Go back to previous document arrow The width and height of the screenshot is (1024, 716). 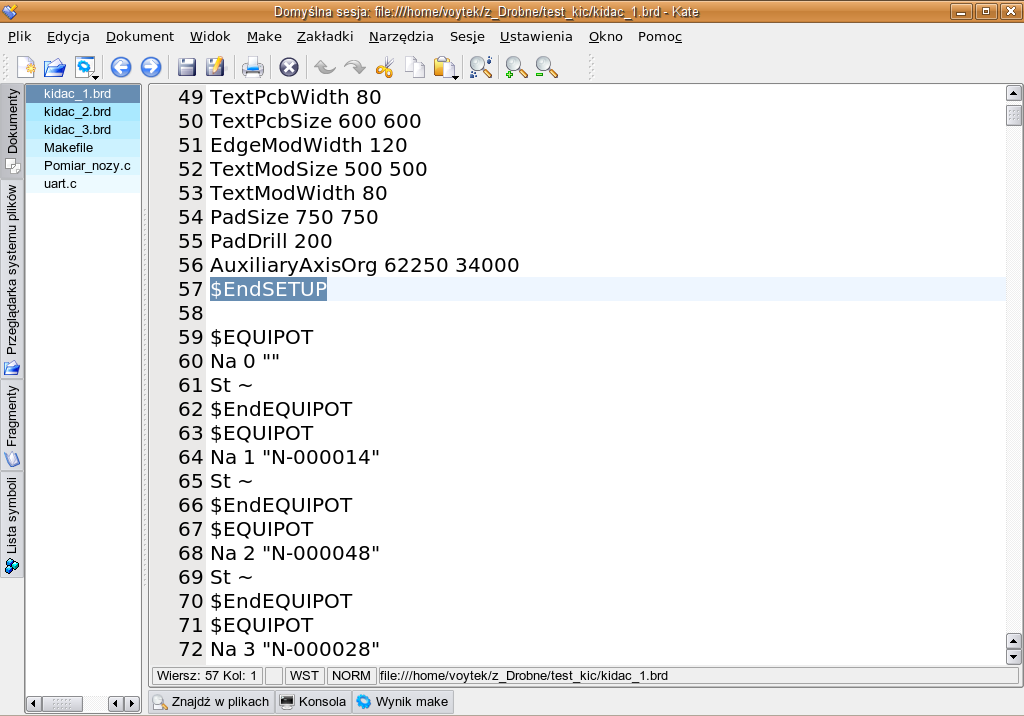point(121,67)
